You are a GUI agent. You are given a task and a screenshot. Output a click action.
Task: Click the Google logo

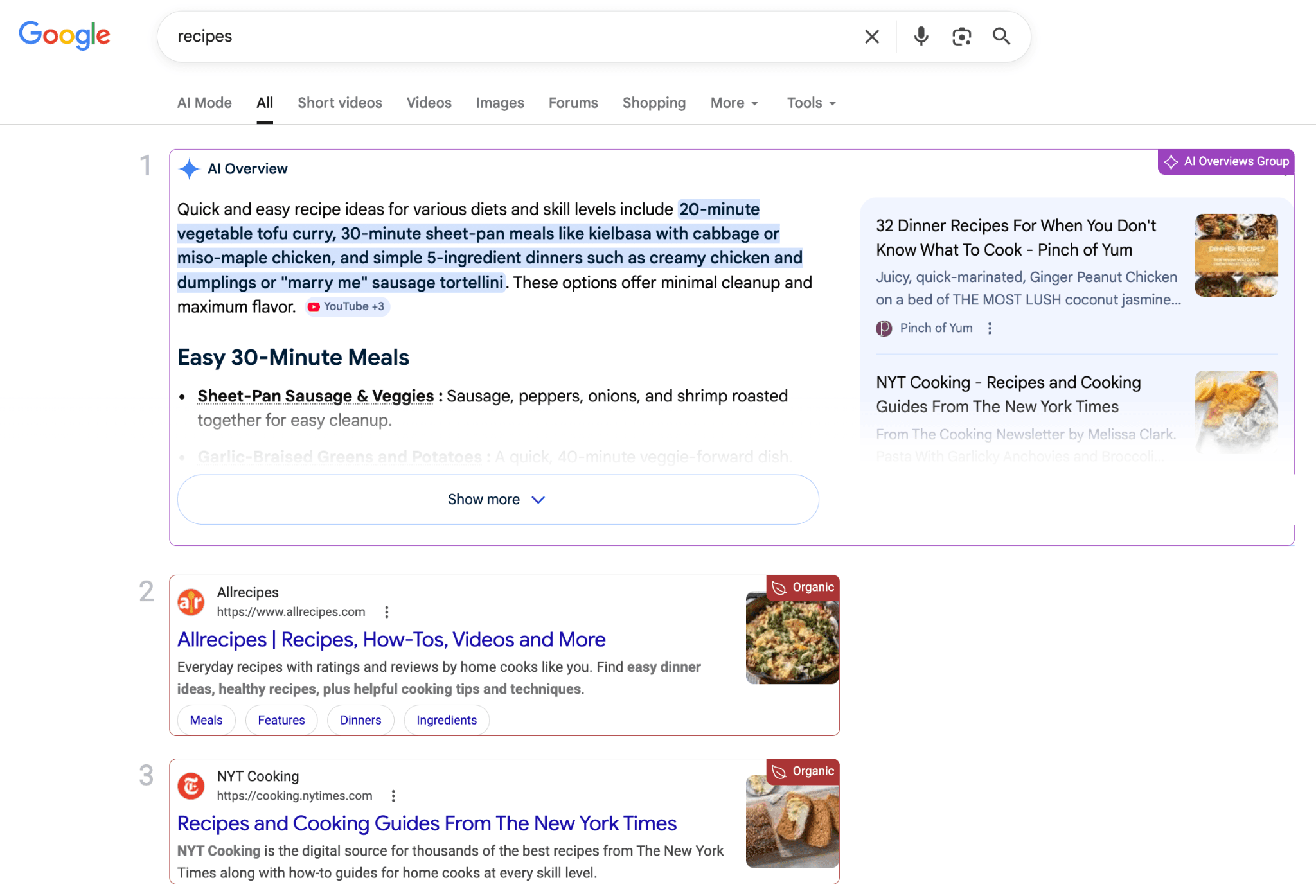coord(64,36)
